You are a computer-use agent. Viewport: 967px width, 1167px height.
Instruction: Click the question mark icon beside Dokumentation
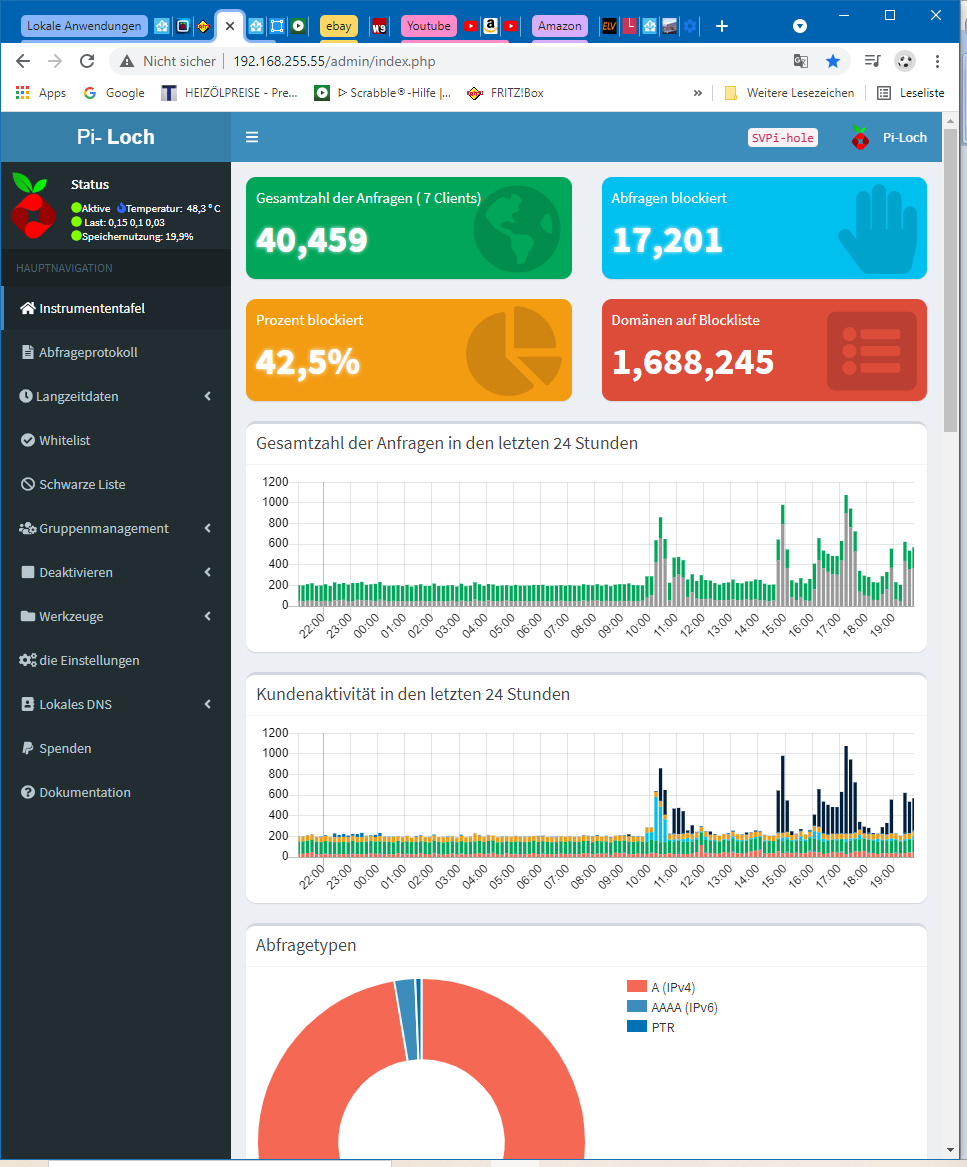(28, 792)
